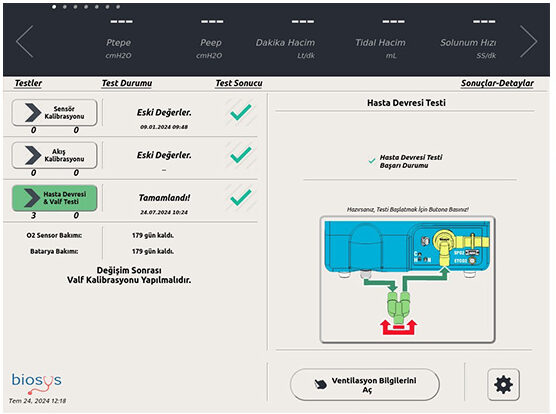Open the Sonuçlar-Detaylar header
The height and width of the screenshot is (414, 556).
pyautogui.click(x=497, y=83)
